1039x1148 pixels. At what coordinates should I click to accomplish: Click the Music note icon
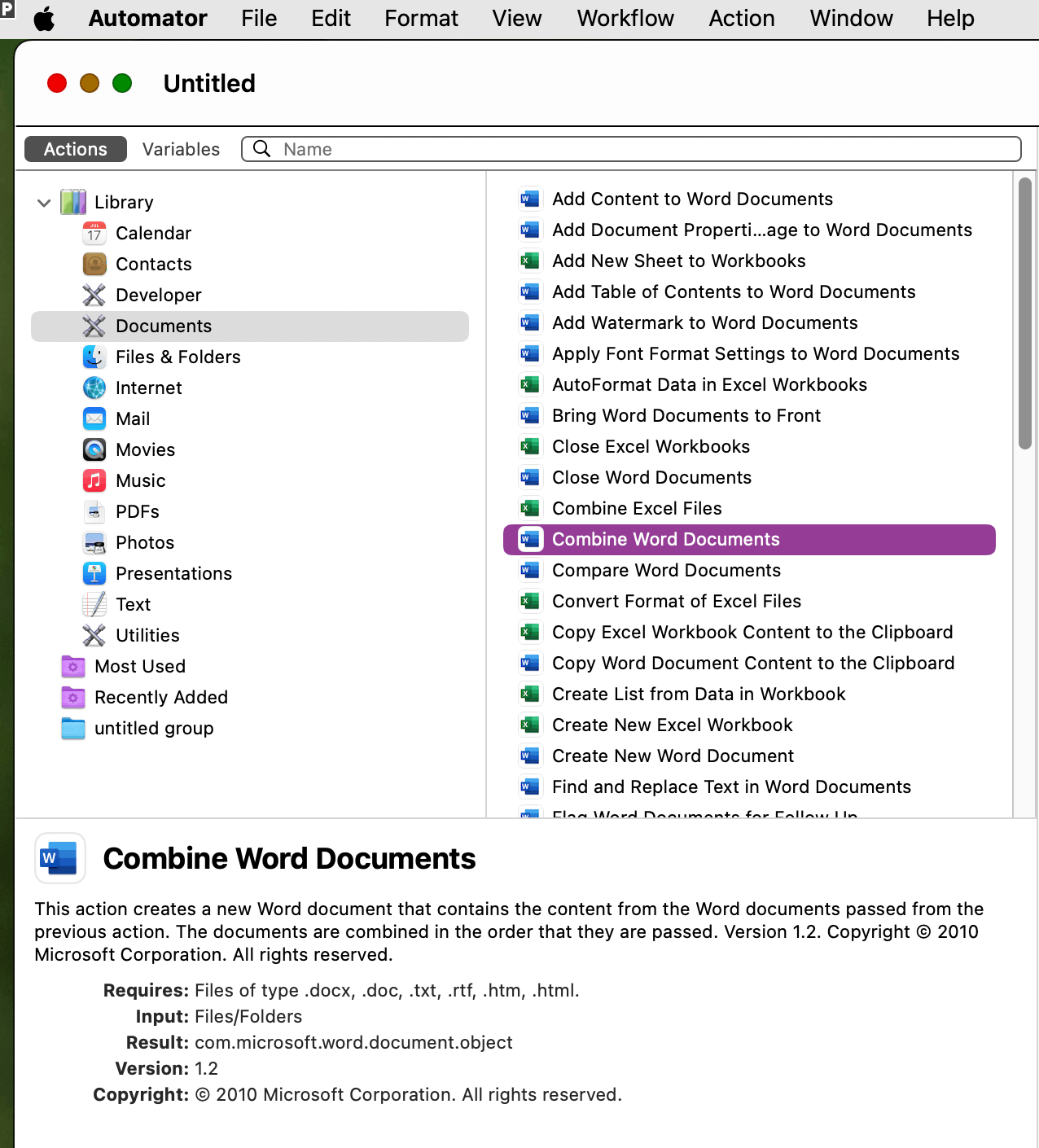point(94,480)
